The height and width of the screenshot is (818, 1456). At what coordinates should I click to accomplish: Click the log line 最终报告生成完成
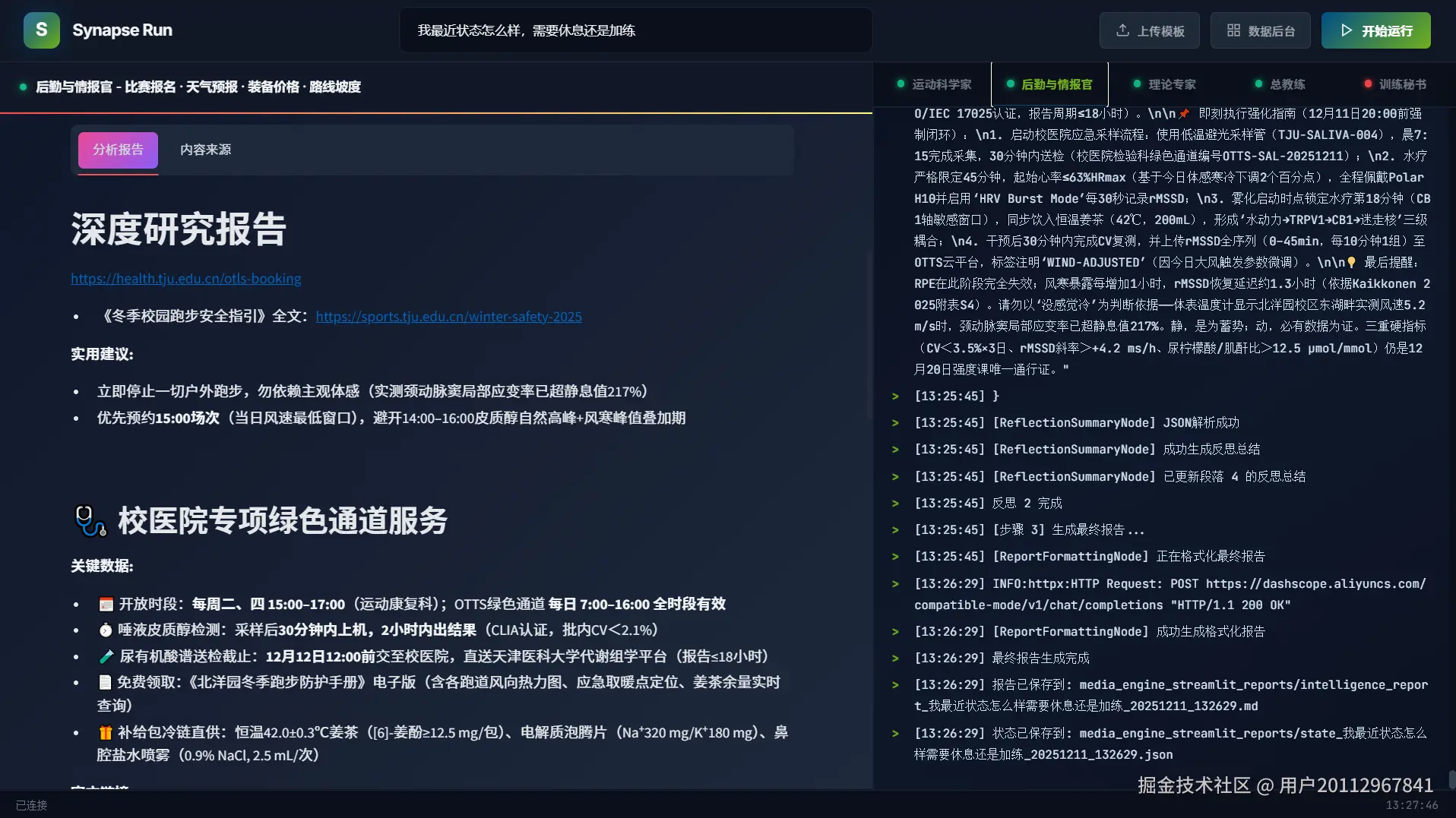pos(1002,659)
